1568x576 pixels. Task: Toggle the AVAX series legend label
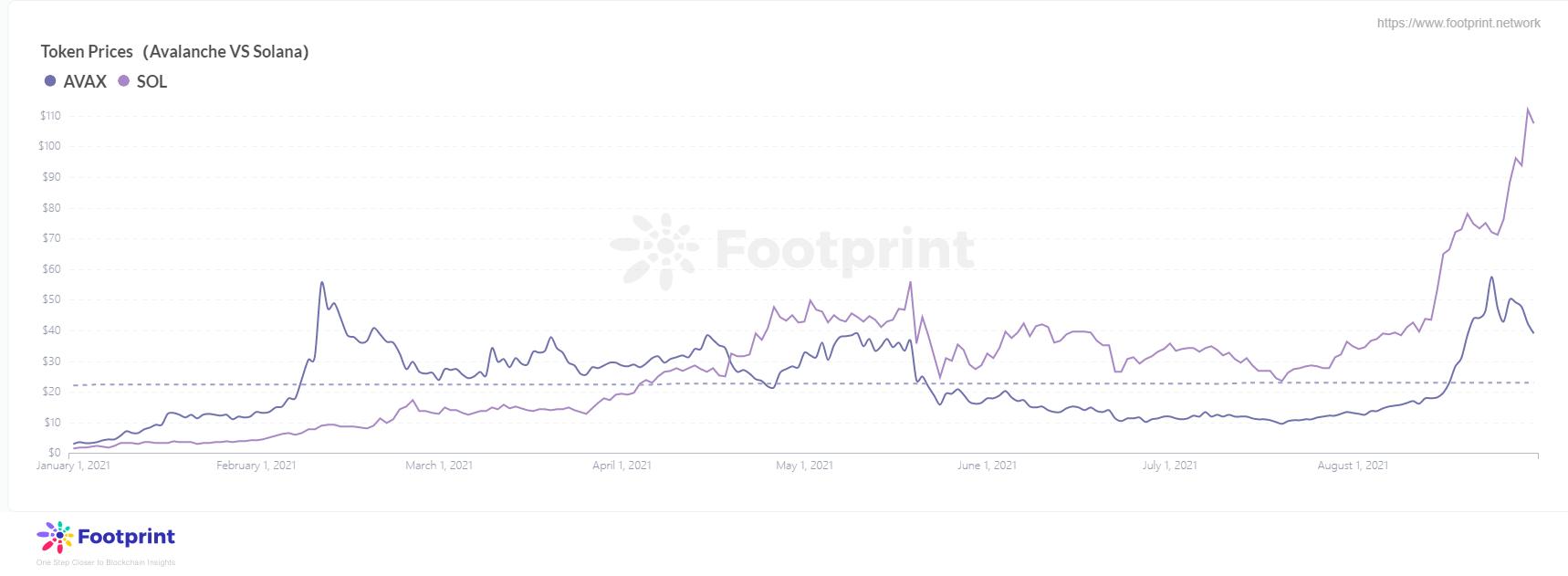point(85,81)
